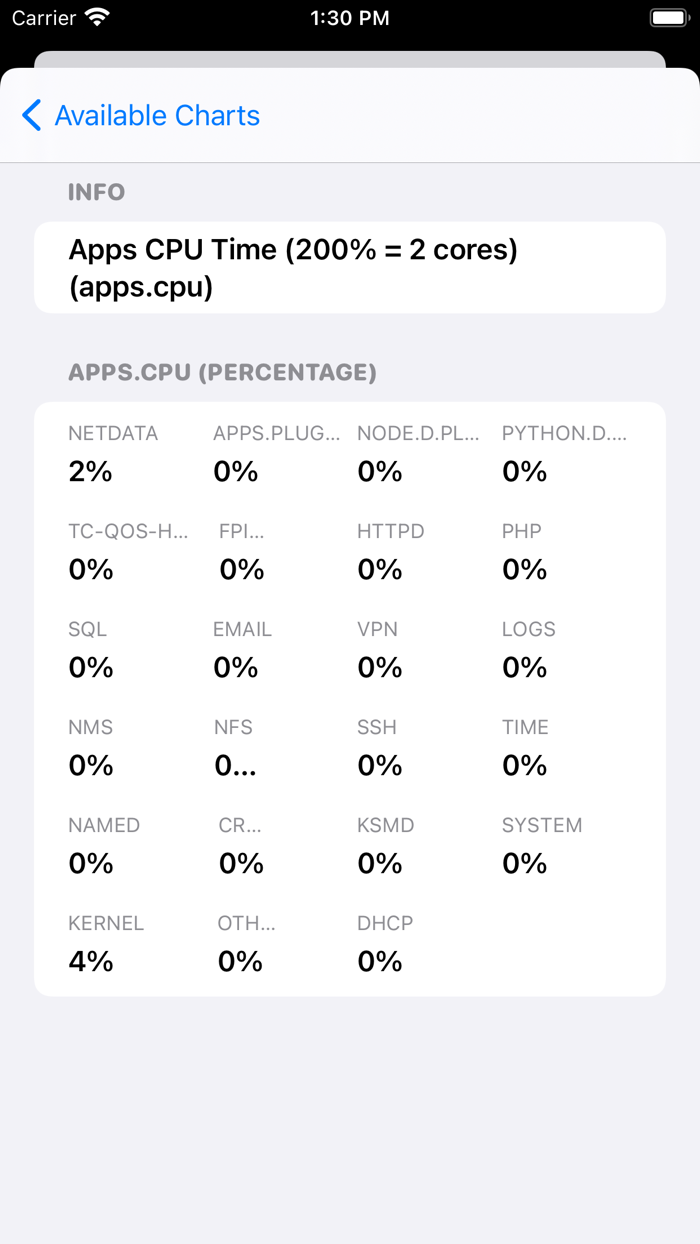The image size is (700, 1244).
Task: Tap the VPN 0% cell
Action: pyautogui.click(x=379, y=650)
